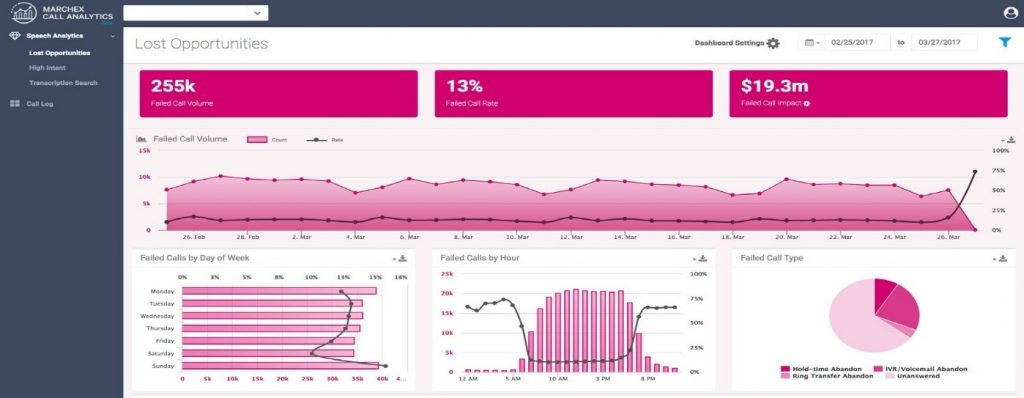Download the Failed Calls by Hour chart
Screen dimensions: 1024x398
pyautogui.click(x=703, y=258)
